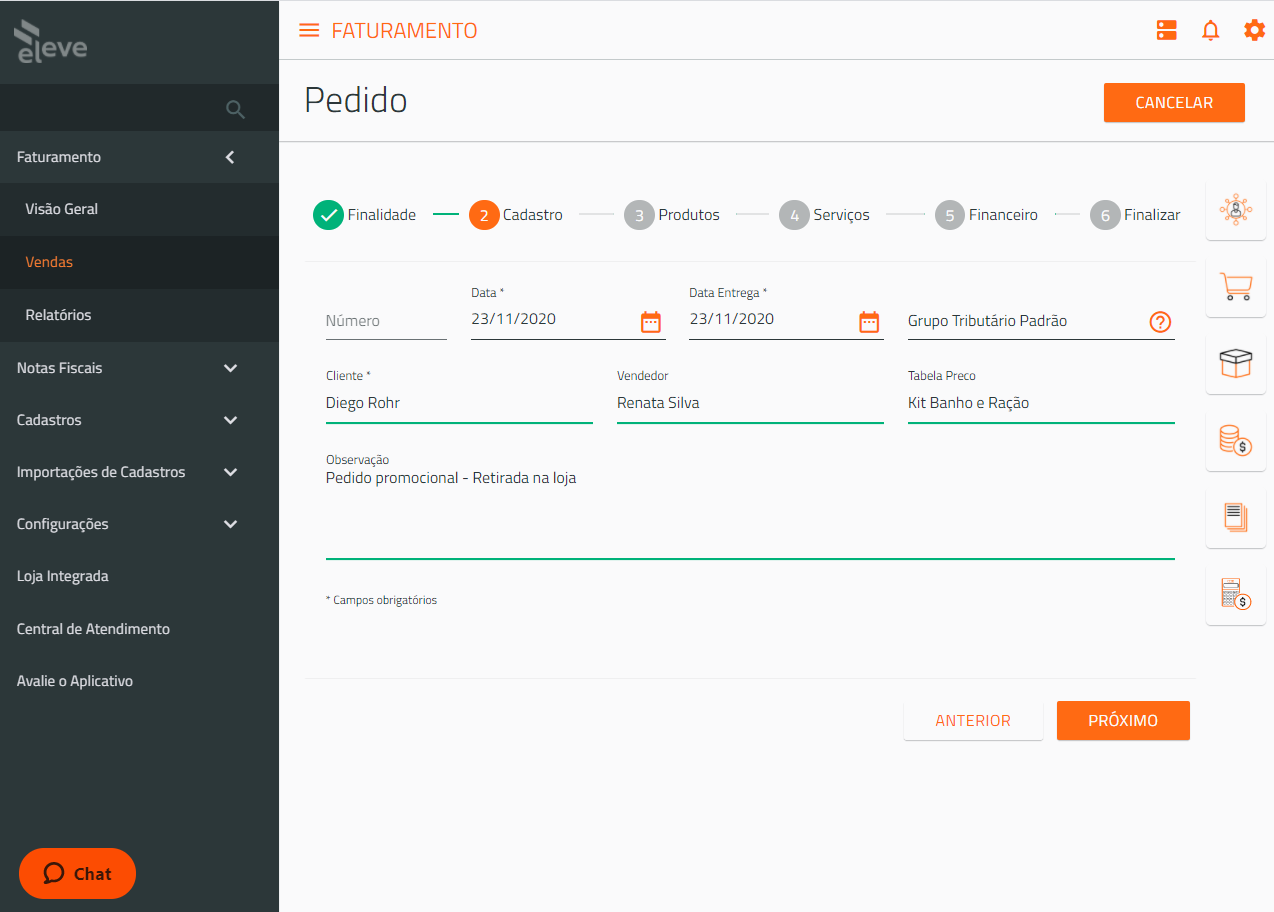Click help icon for Grupo Tributário Padrão
Viewport: 1274px width, 912px height.
pyautogui.click(x=1159, y=322)
